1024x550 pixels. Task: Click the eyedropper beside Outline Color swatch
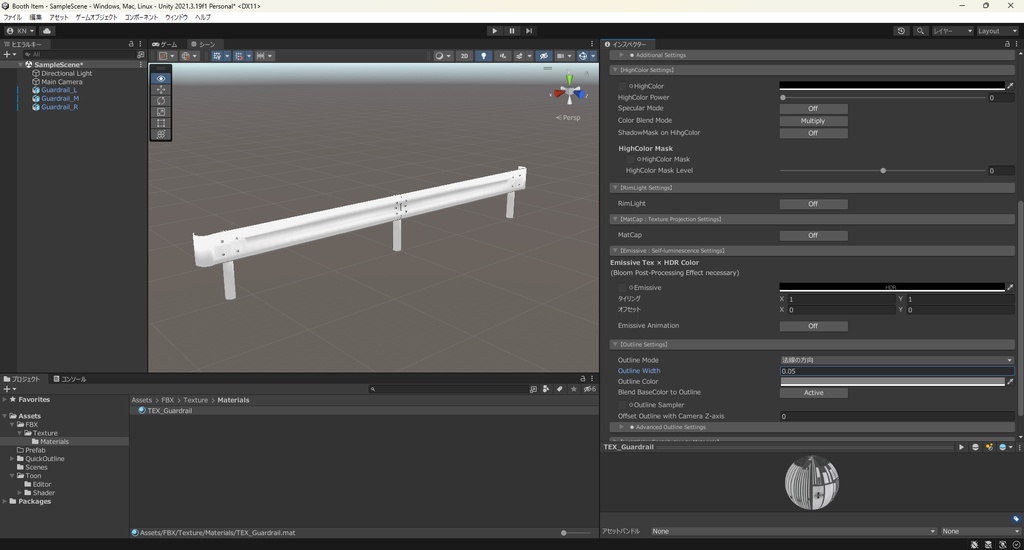1010,381
